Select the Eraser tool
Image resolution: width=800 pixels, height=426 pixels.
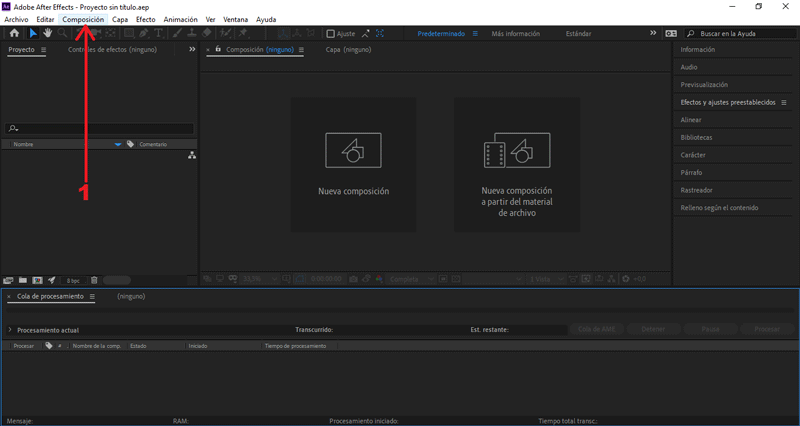tap(206, 33)
